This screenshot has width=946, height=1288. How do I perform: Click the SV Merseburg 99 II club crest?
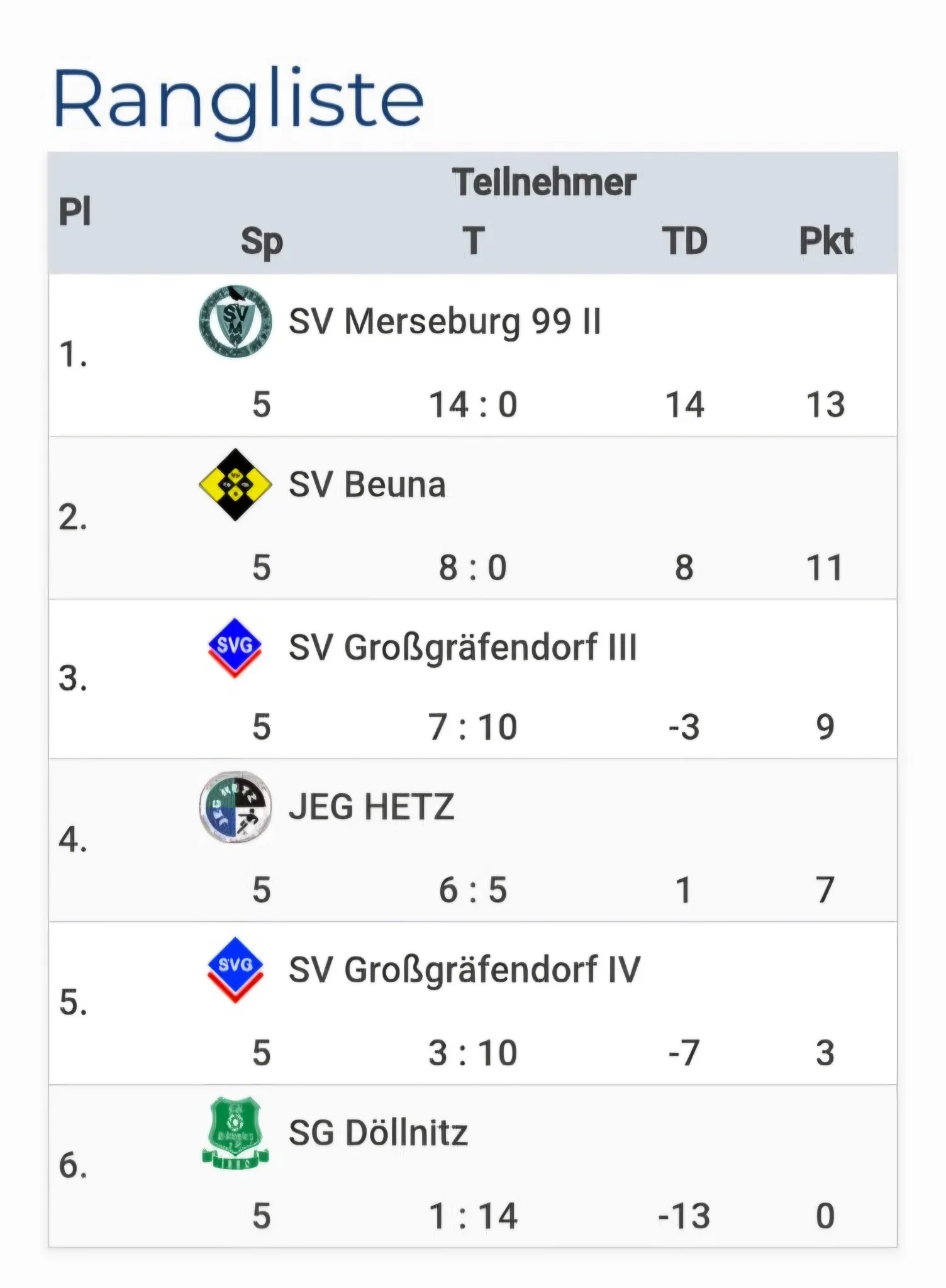tap(235, 321)
